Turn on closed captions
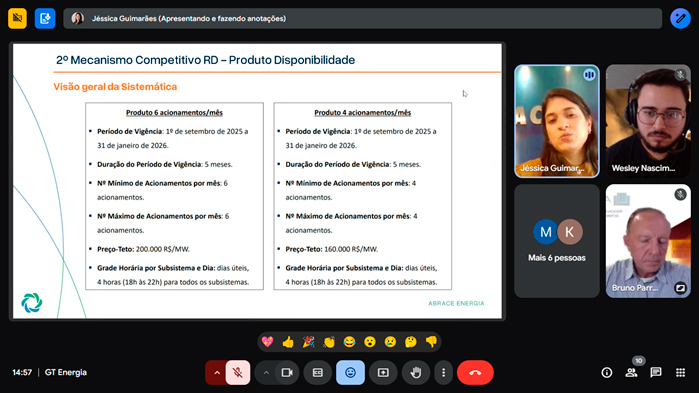The width and height of the screenshot is (699, 393). (318, 372)
